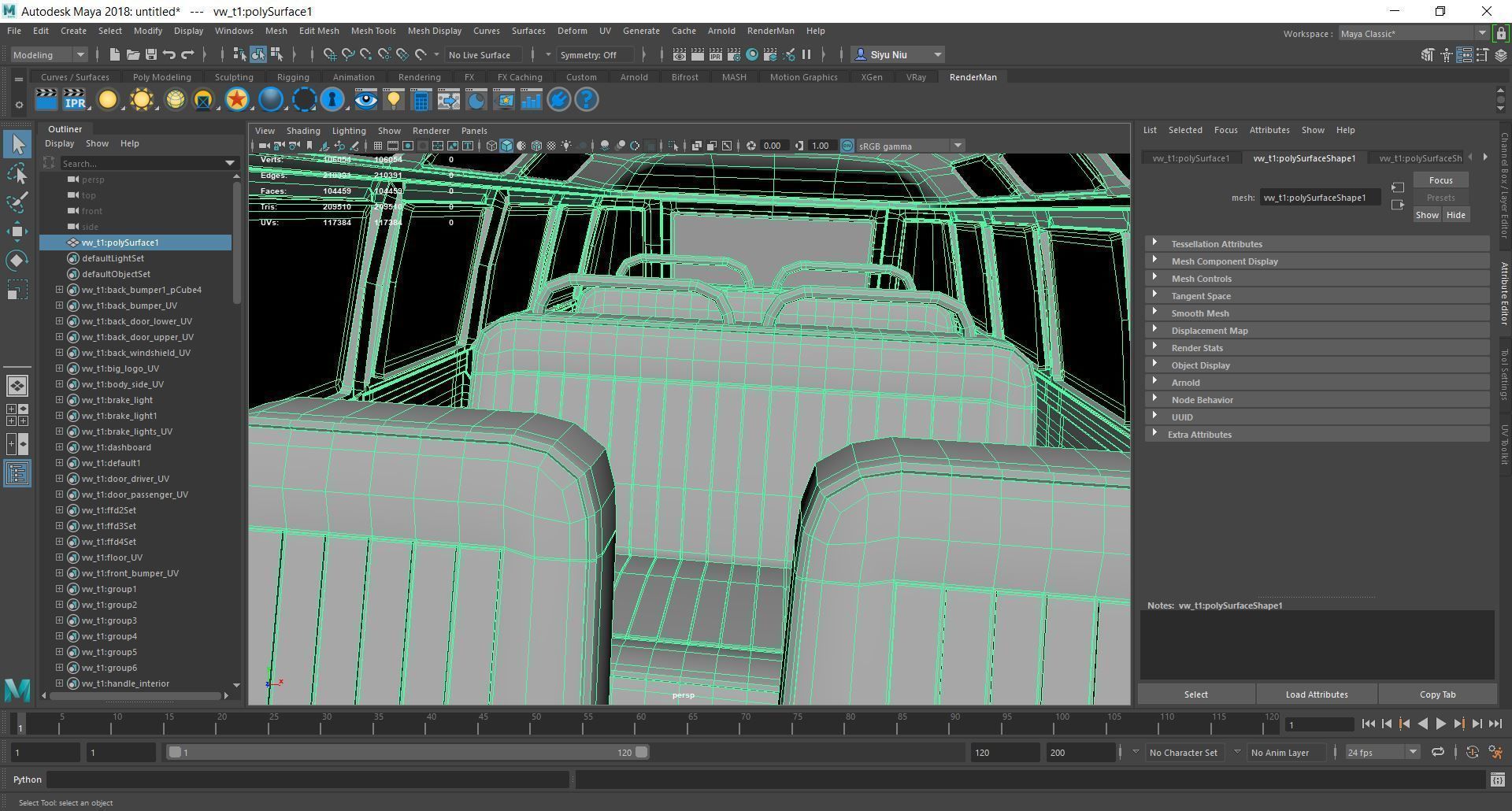Toggle Select by component type icon
The height and width of the screenshot is (811, 1512).
pyautogui.click(x=276, y=54)
